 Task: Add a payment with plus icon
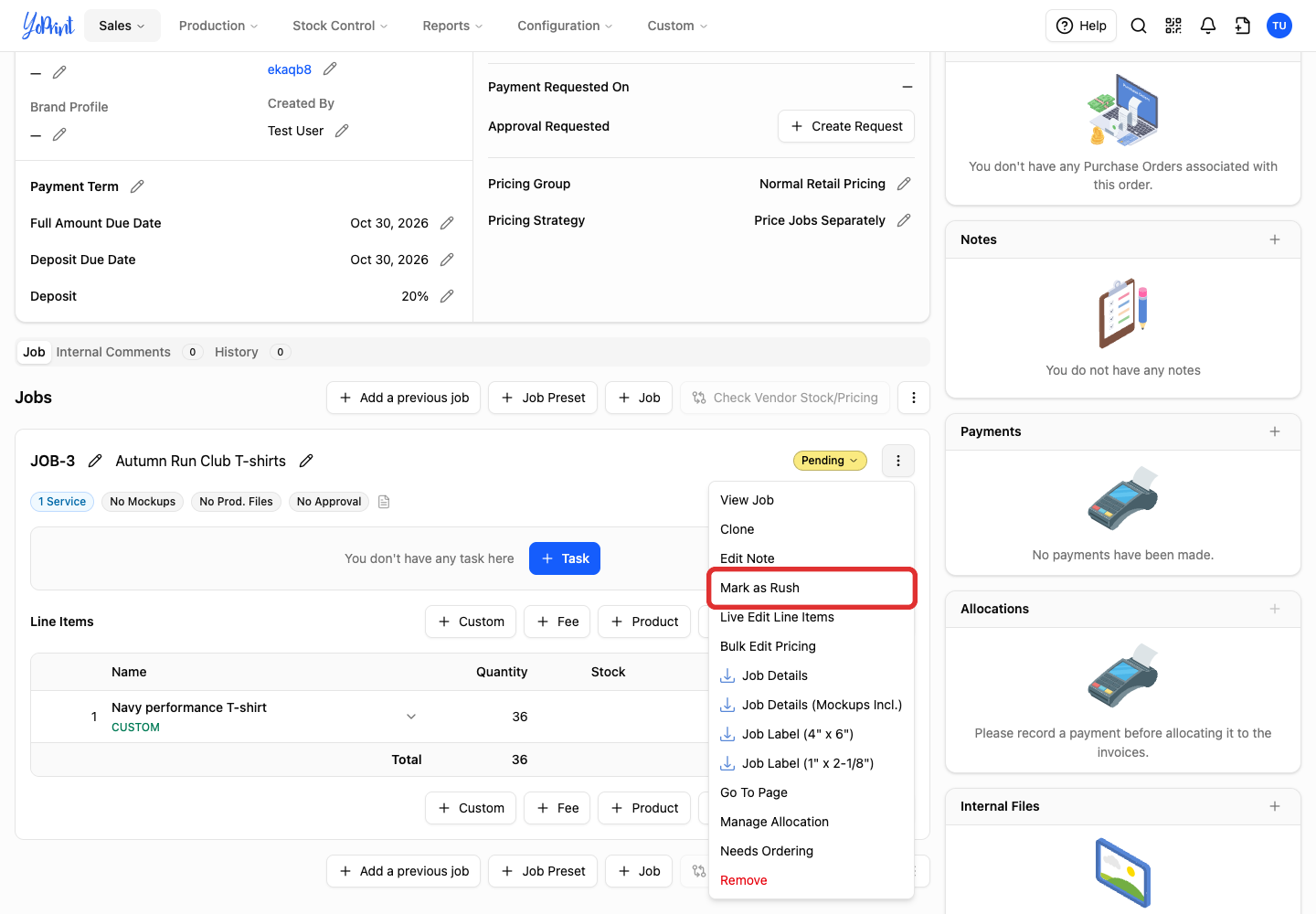1275,431
